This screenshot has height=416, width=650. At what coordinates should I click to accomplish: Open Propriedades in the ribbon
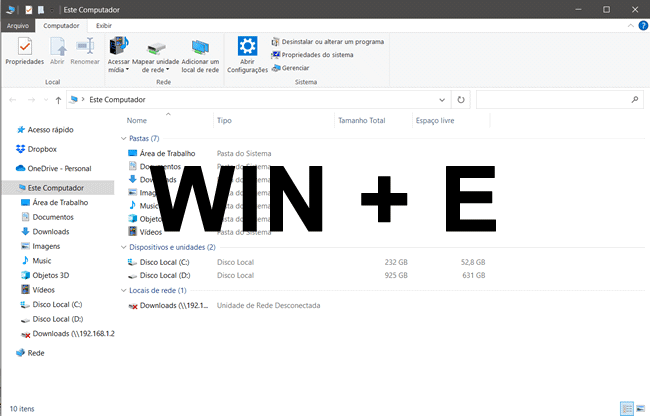tap(24, 52)
